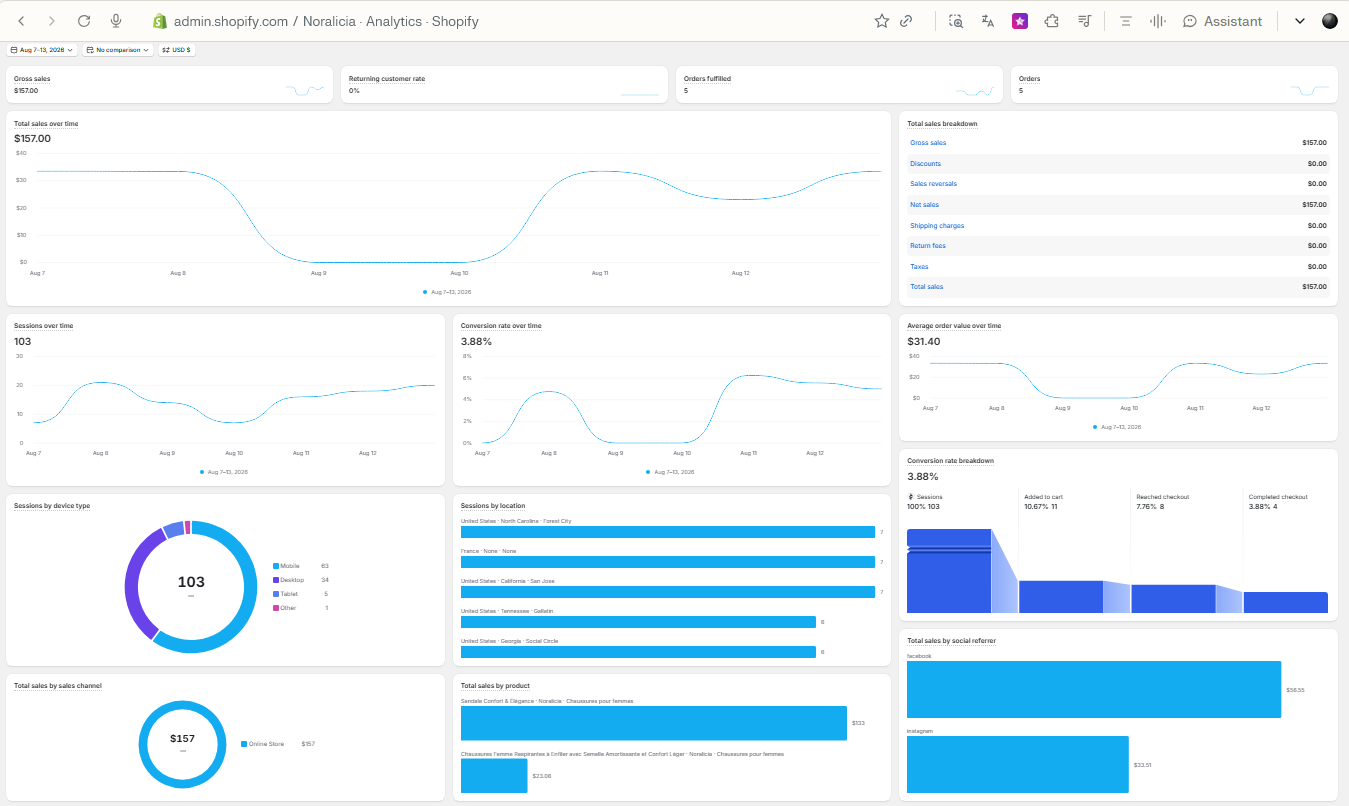The width and height of the screenshot is (1349, 806).
Task: Open the Assistant panel
Action: (1222, 21)
